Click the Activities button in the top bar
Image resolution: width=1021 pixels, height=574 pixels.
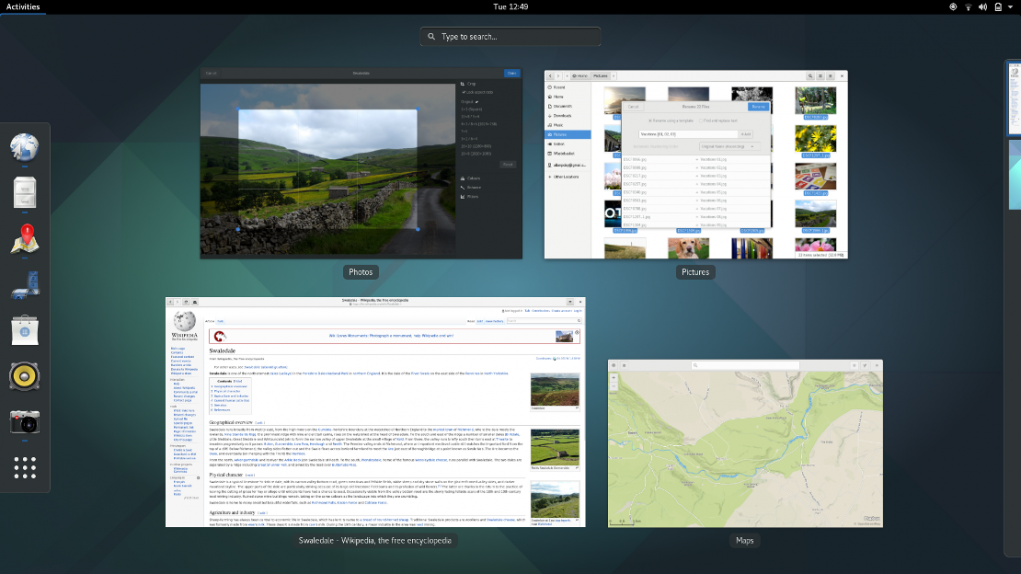23,7
